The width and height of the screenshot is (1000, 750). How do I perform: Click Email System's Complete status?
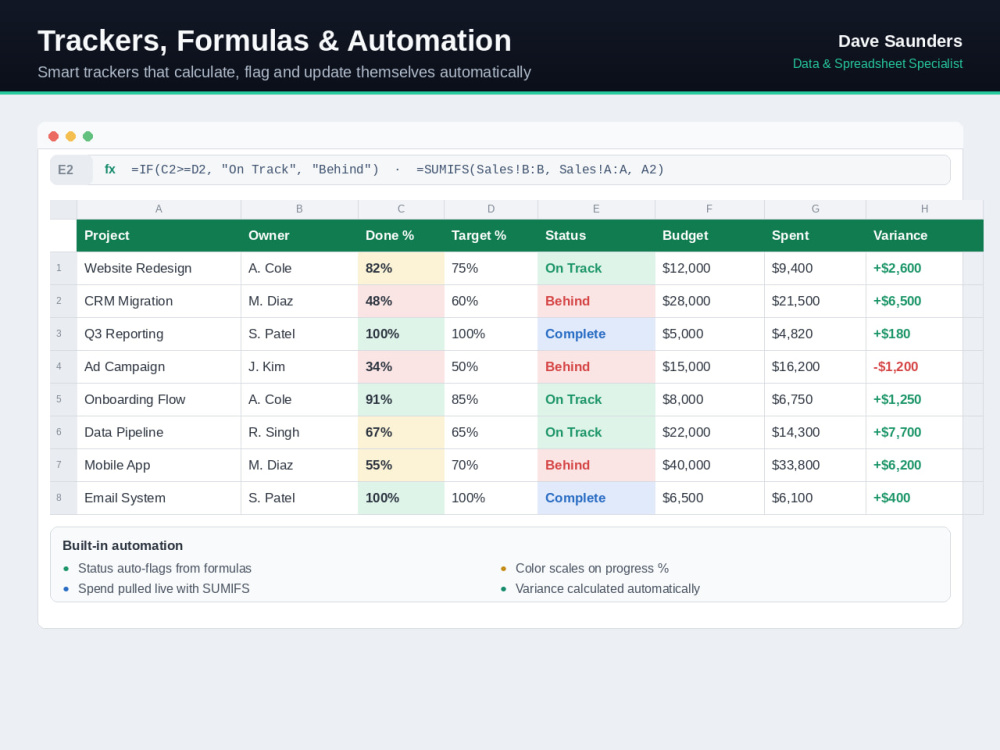[x=596, y=498]
